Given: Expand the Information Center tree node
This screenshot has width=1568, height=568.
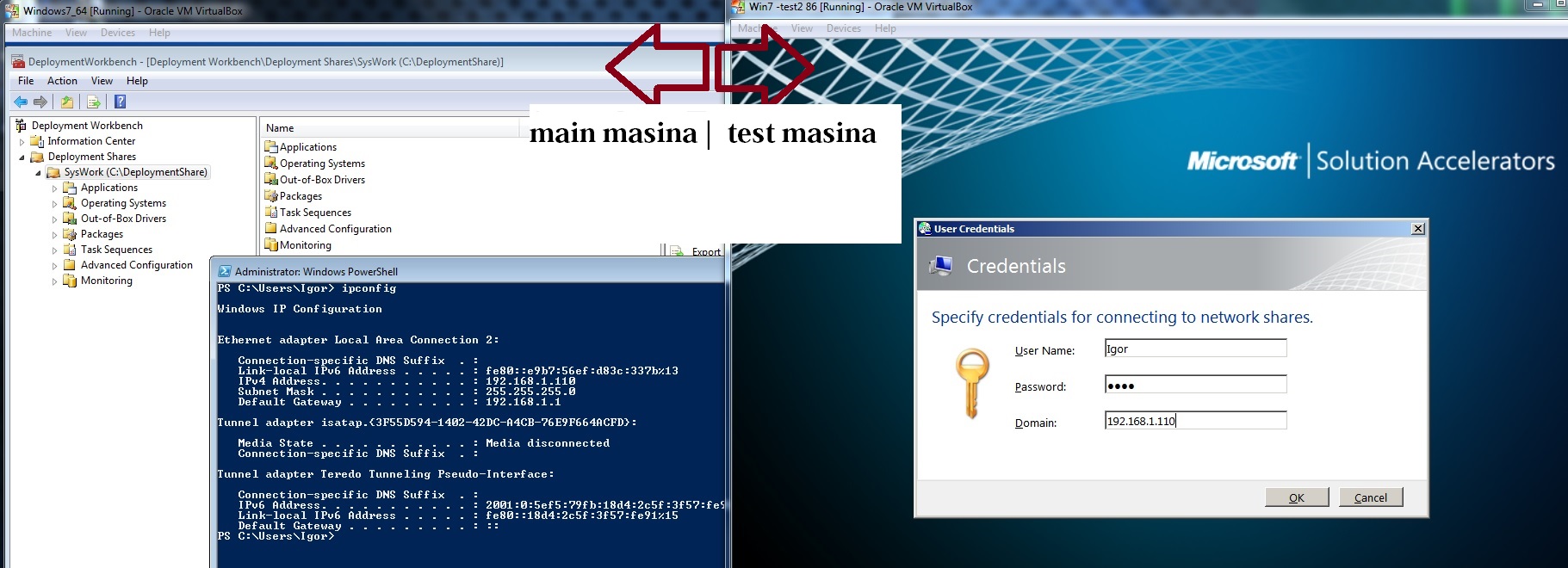Looking at the screenshot, I should tap(22, 141).
